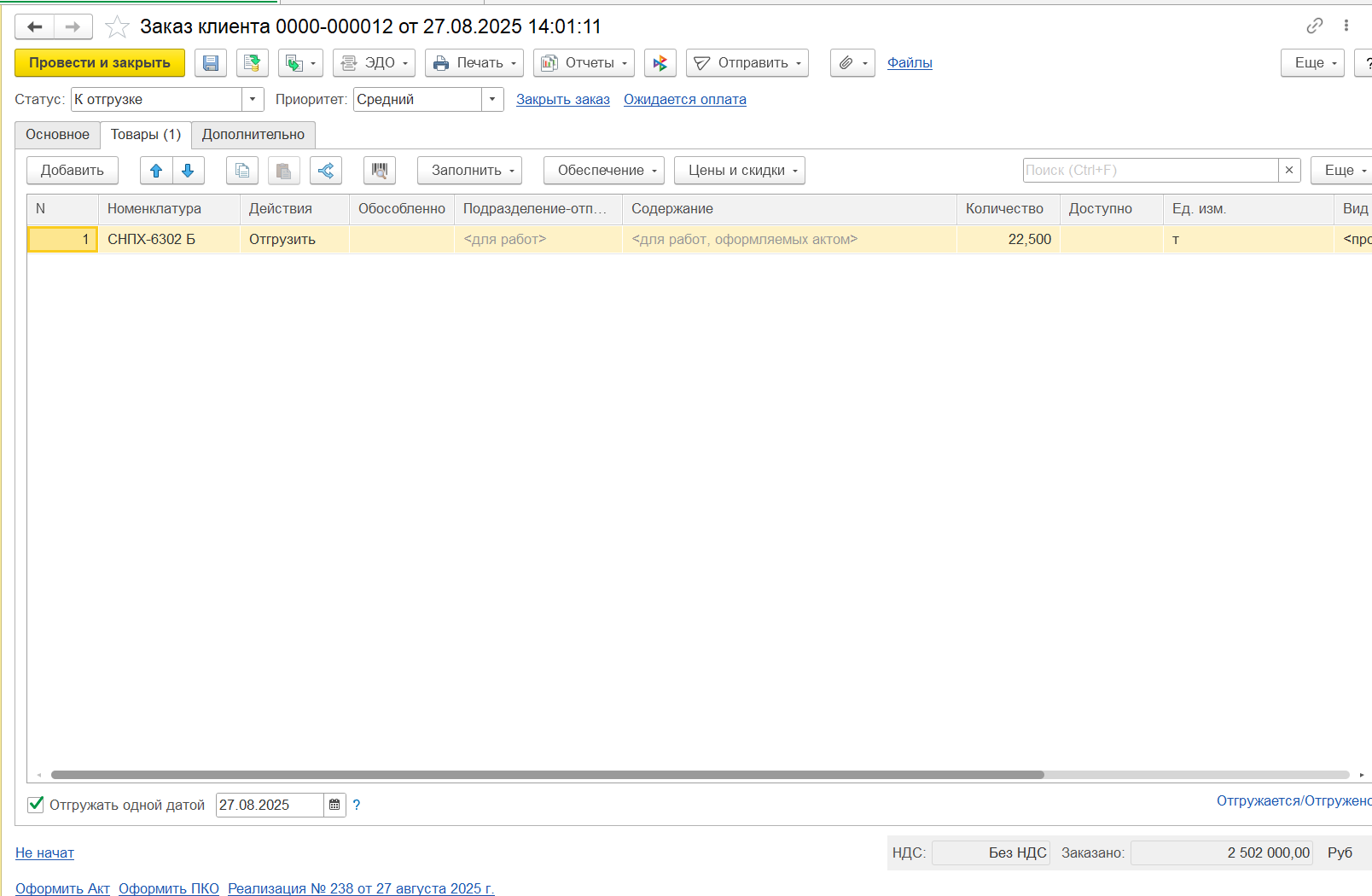Viewport: 1372px width, 896px height.
Task: Click into the Поиск (Ctrl+F) search field
Action: [x=1149, y=171]
